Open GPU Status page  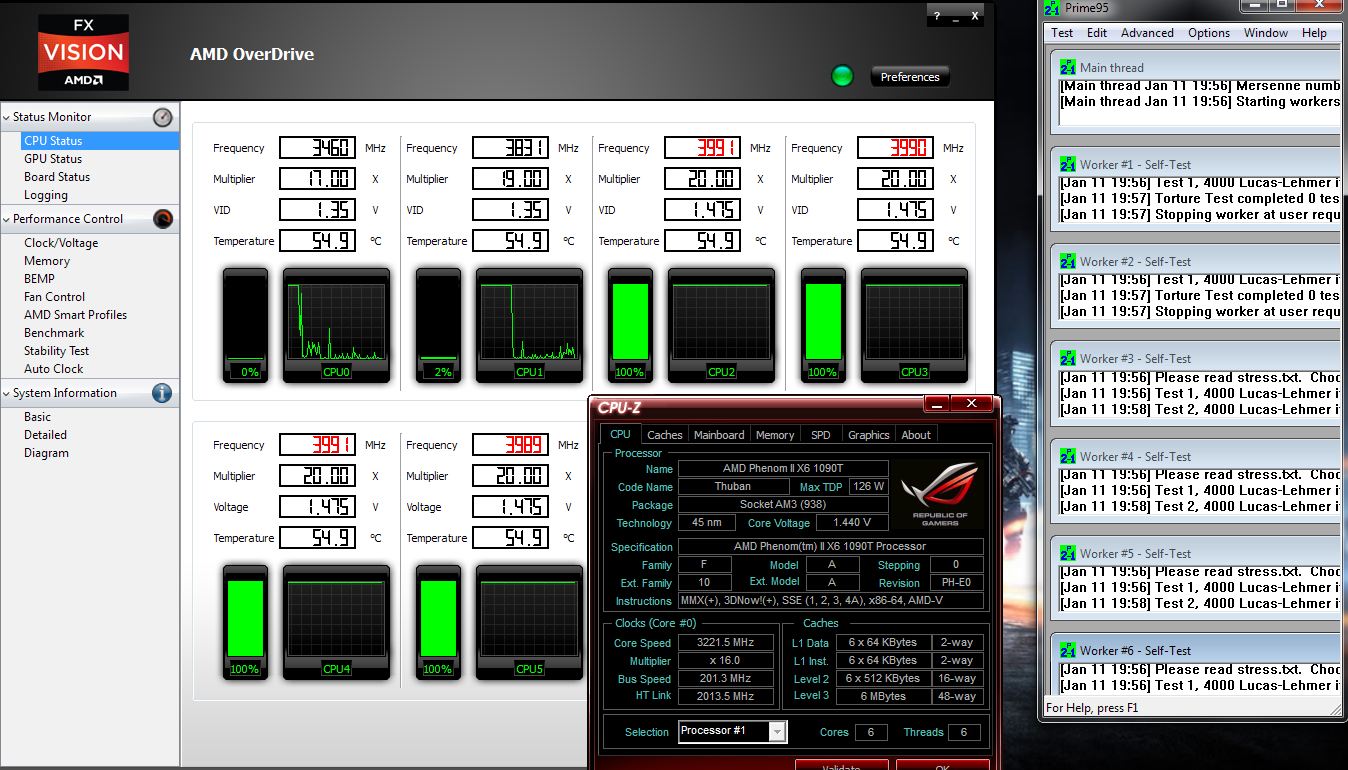coord(53,159)
